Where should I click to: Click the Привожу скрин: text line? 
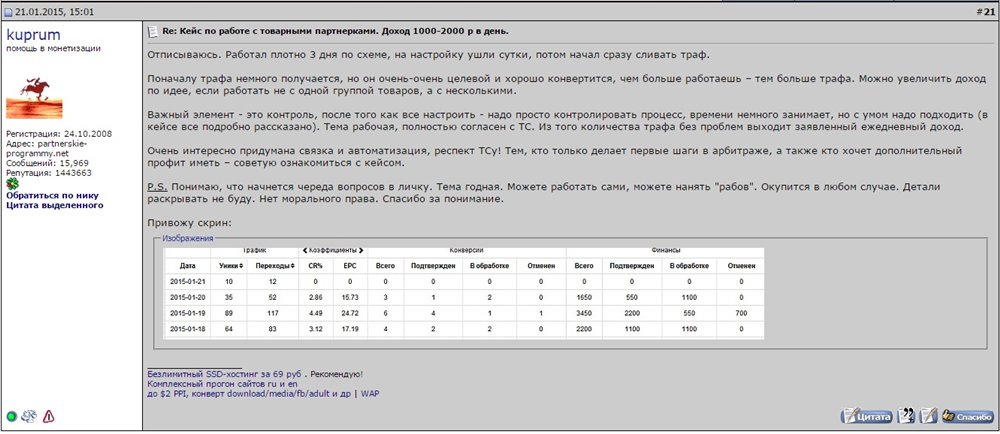pyautogui.click(x=188, y=223)
